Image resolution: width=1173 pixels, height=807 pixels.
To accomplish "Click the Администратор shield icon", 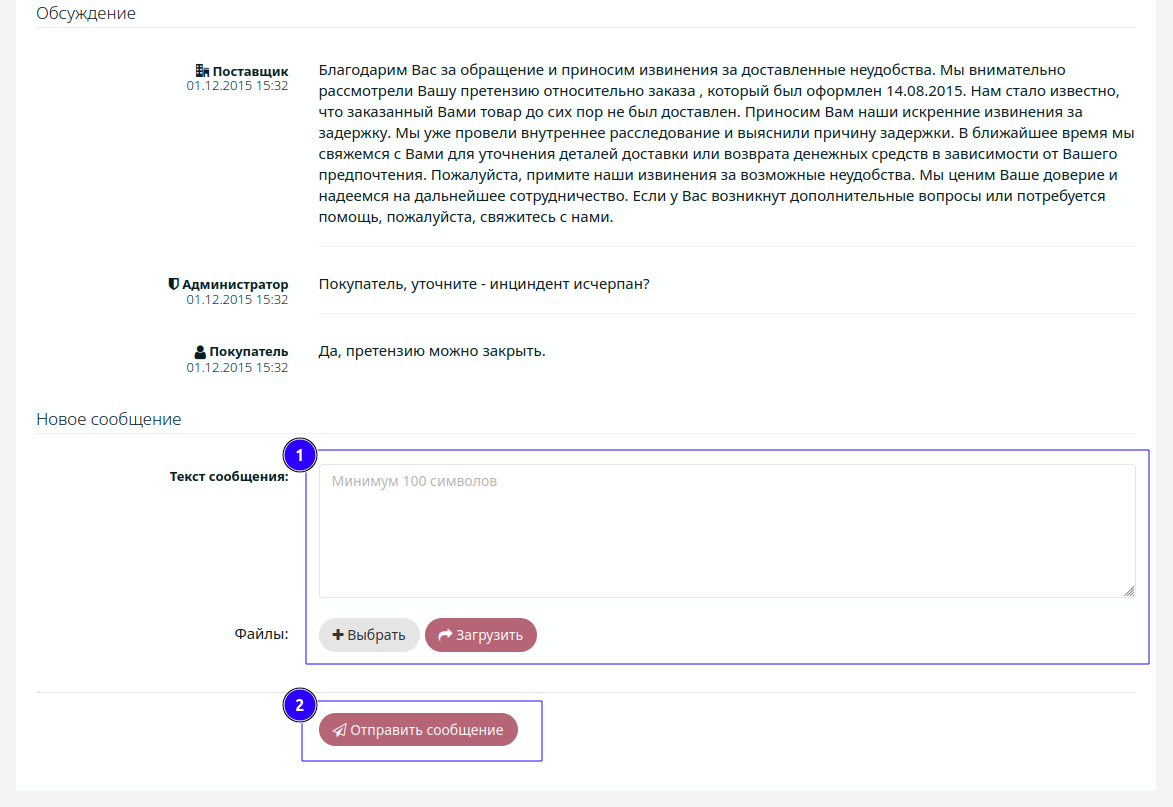I will tap(174, 284).
